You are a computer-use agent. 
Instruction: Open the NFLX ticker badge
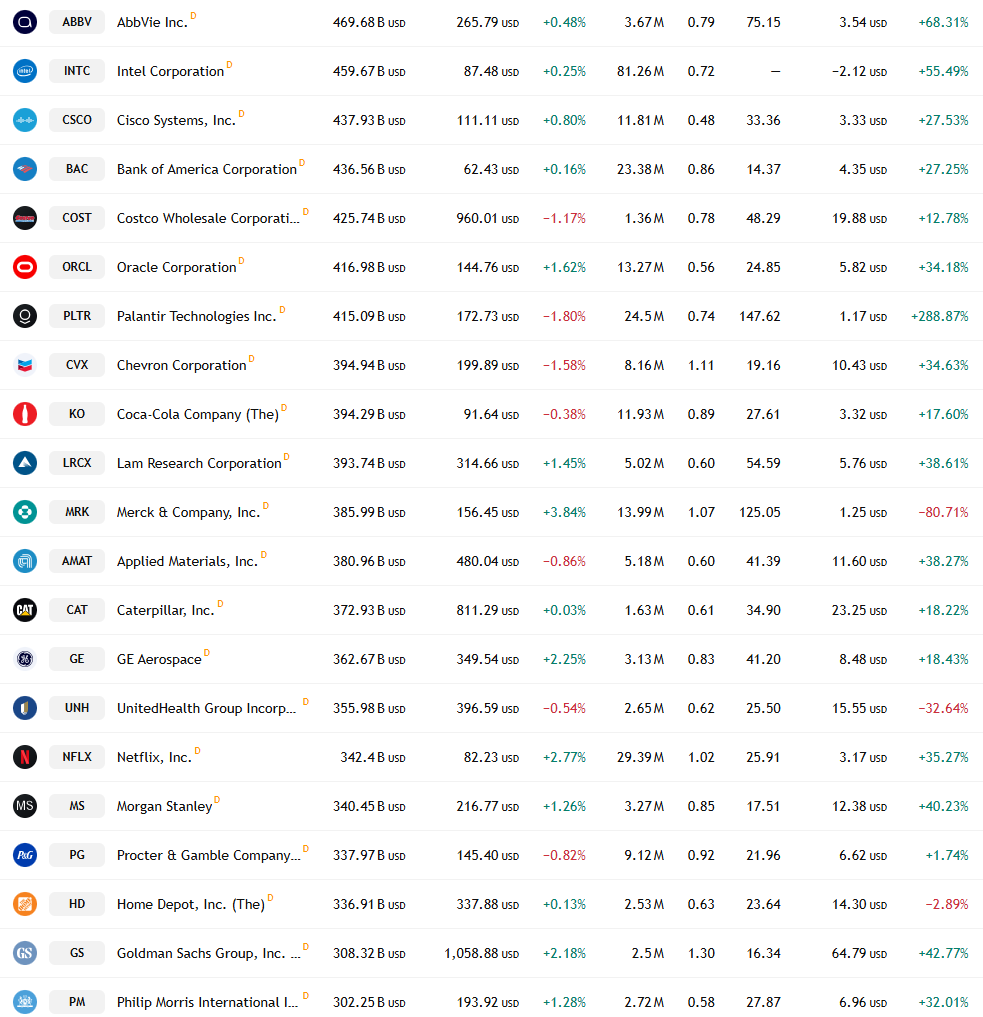(x=77, y=757)
